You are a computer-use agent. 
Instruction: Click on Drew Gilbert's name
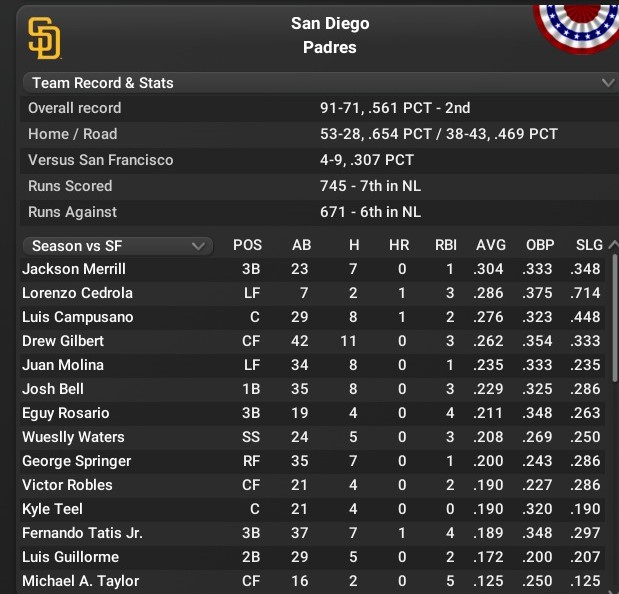point(63,341)
